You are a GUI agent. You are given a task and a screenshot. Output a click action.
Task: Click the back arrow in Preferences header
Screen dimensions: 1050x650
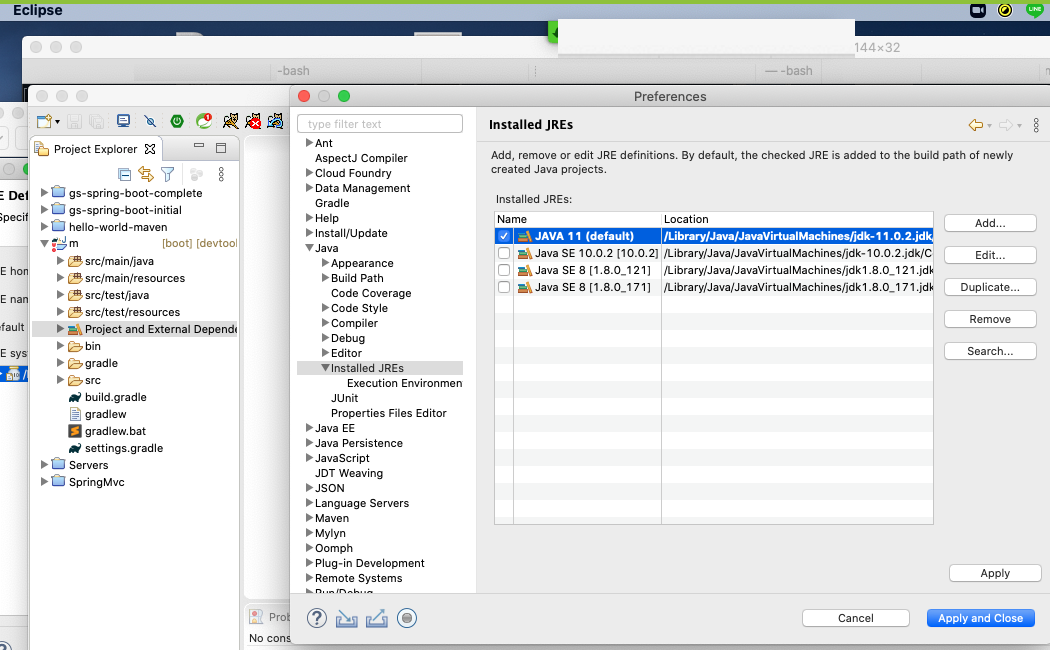[976, 125]
